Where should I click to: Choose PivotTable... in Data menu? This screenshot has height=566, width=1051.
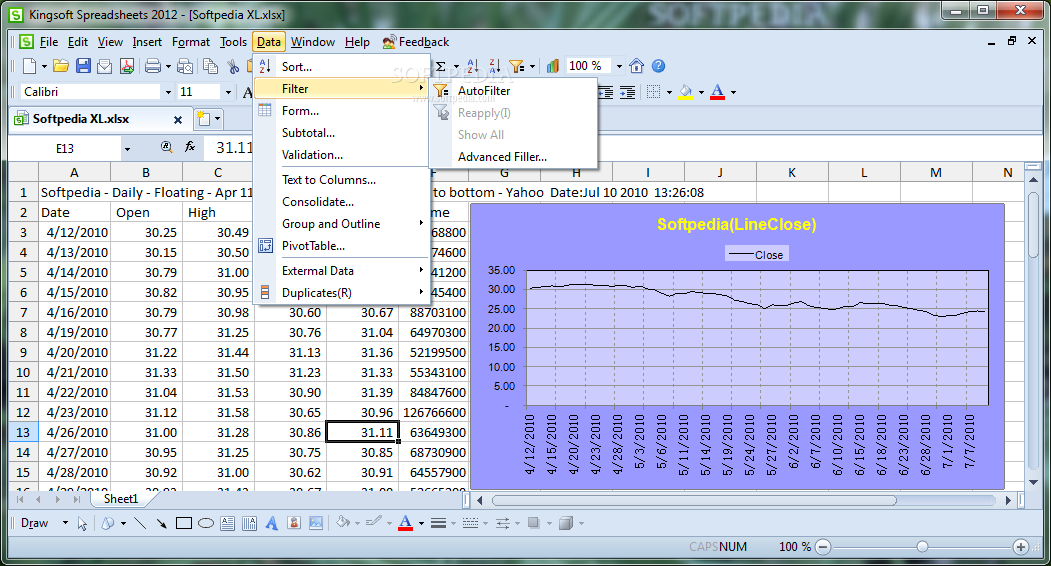342,245
